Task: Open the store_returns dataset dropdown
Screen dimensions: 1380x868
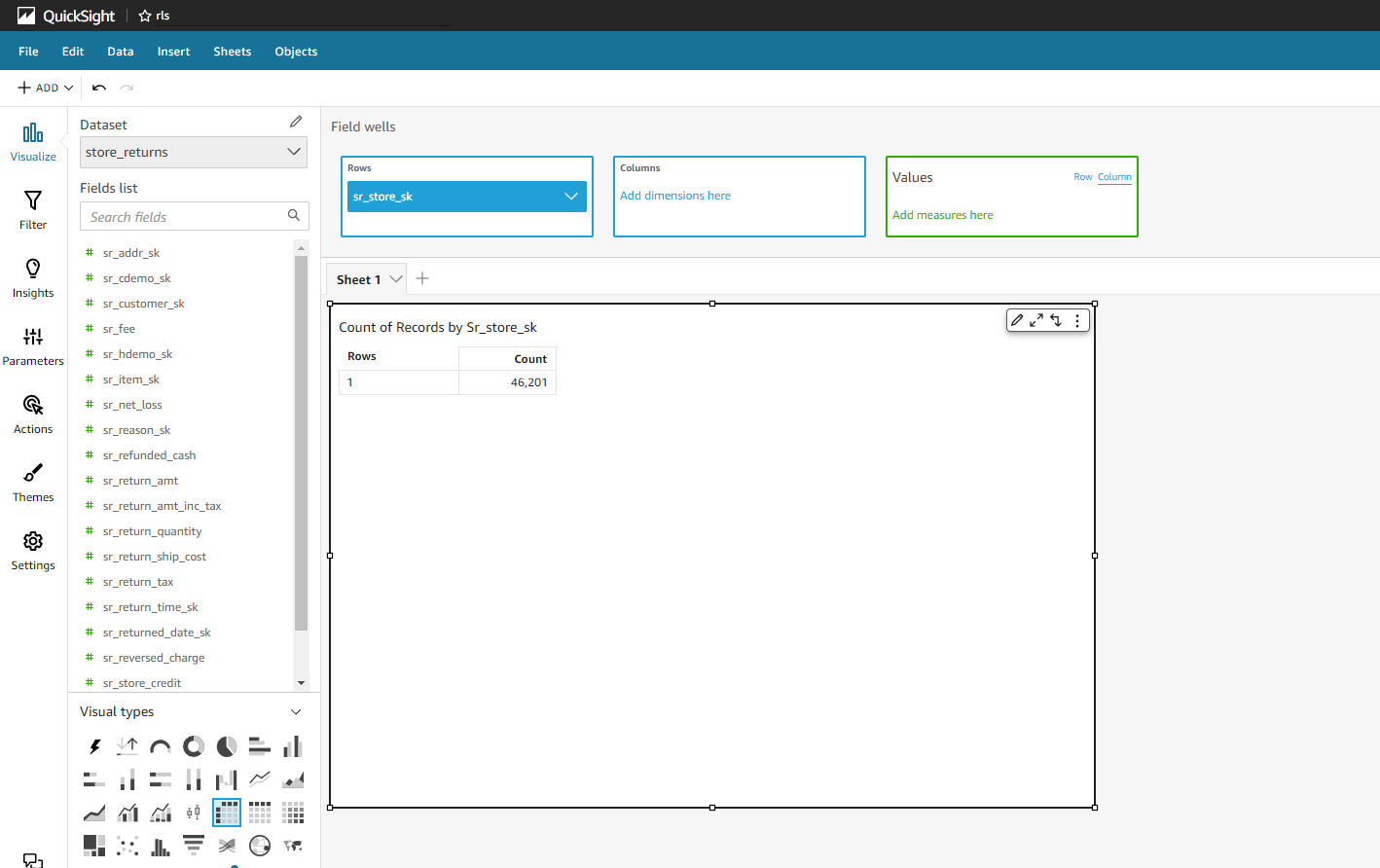Action: coord(194,152)
